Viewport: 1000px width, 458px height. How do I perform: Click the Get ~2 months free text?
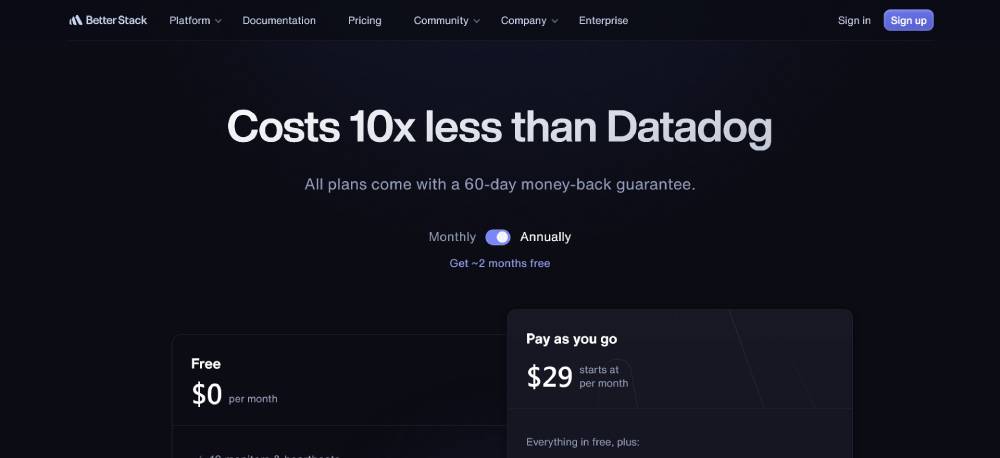click(499, 263)
